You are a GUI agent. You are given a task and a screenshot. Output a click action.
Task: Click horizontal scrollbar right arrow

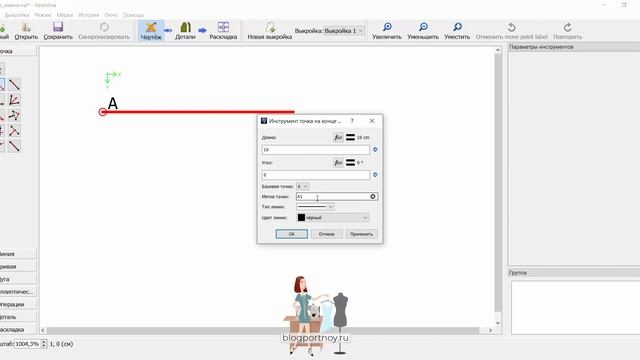pyautogui.click(x=491, y=330)
